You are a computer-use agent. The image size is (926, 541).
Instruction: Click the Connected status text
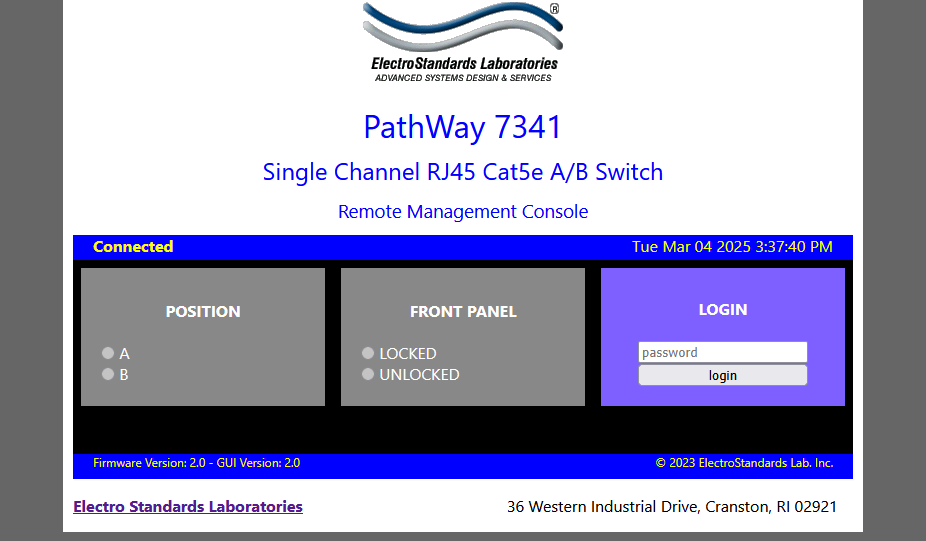(133, 247)
